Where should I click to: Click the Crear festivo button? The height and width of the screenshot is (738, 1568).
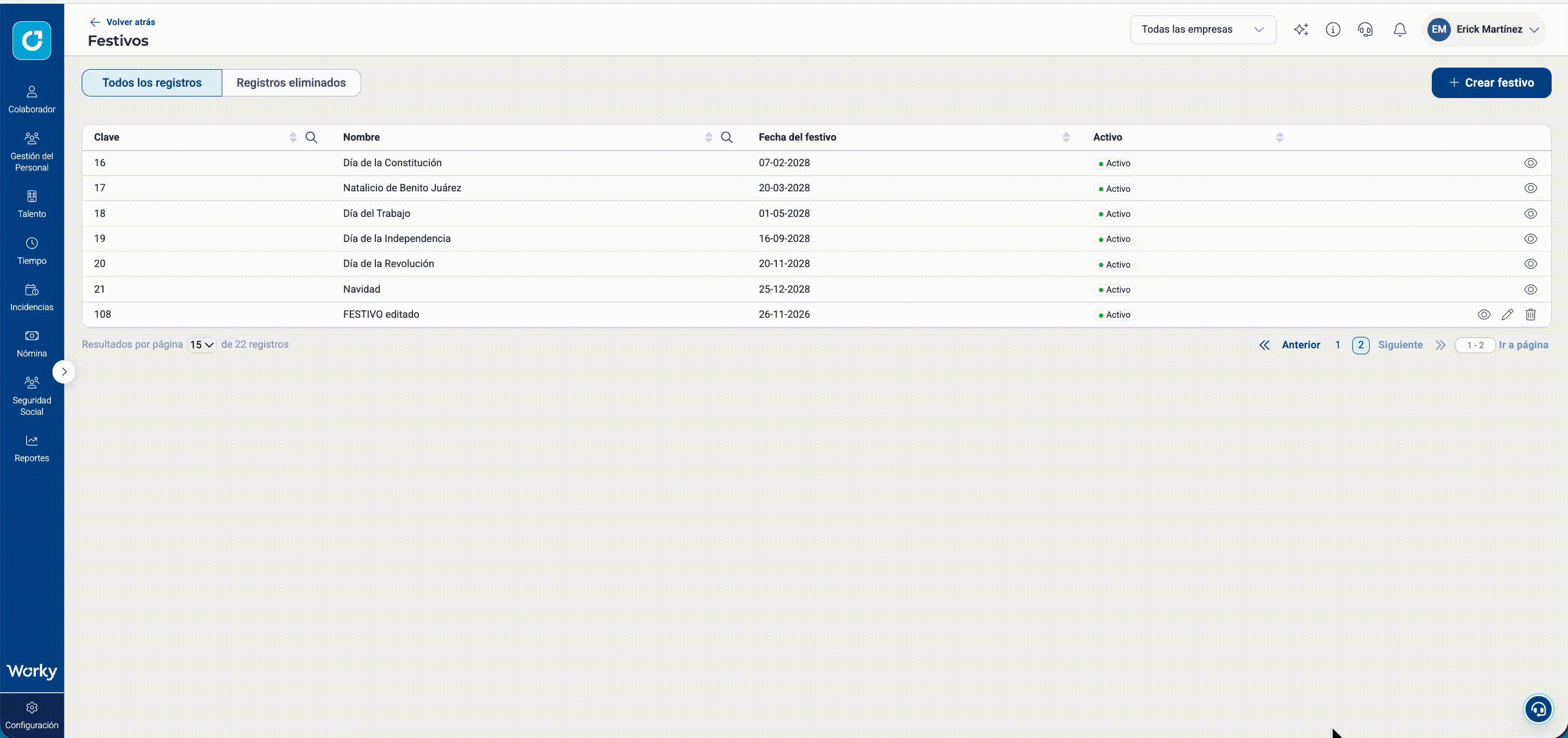click(1491, 83)
